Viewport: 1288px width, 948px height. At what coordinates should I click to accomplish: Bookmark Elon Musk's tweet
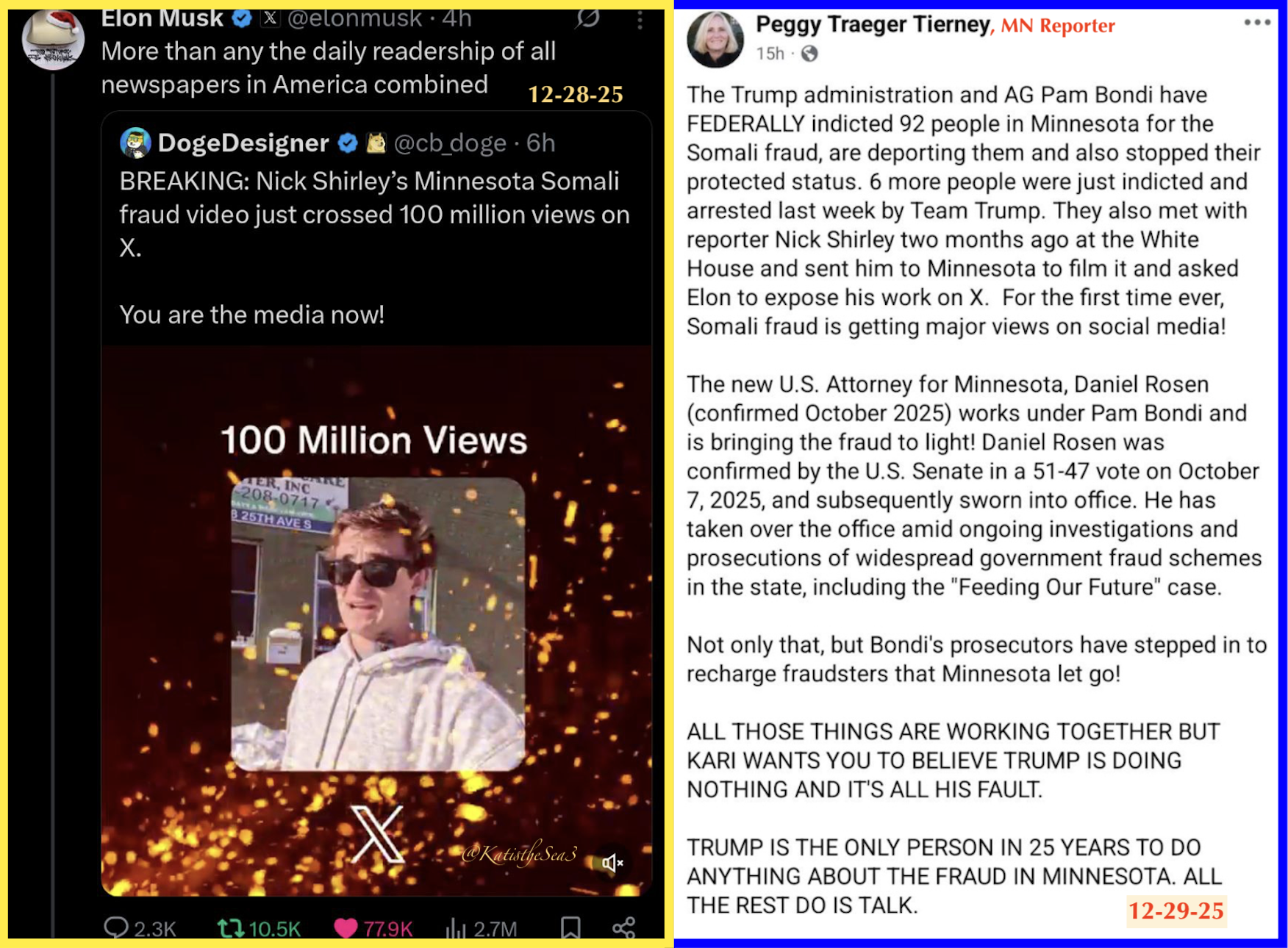[x=570, y=928]
